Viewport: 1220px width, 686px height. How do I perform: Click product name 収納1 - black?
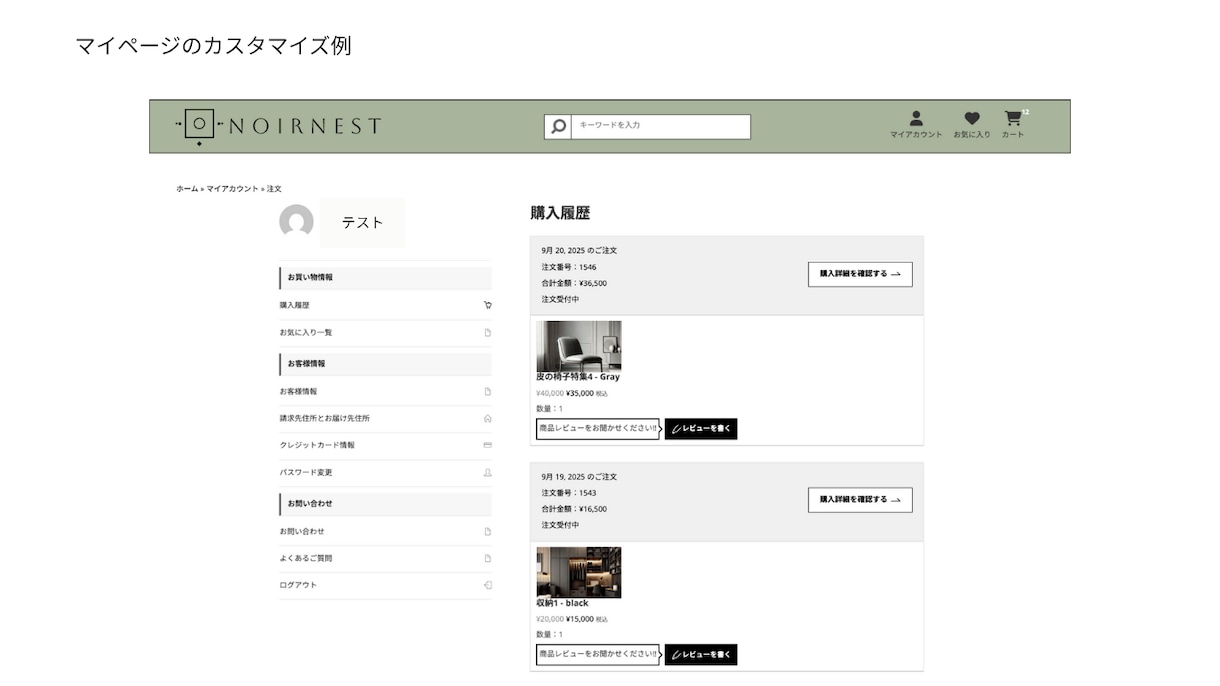563,603
